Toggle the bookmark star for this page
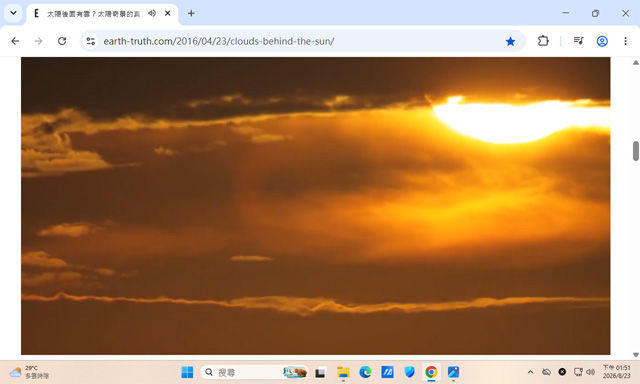Screen dimensions: 640x384 510,41
